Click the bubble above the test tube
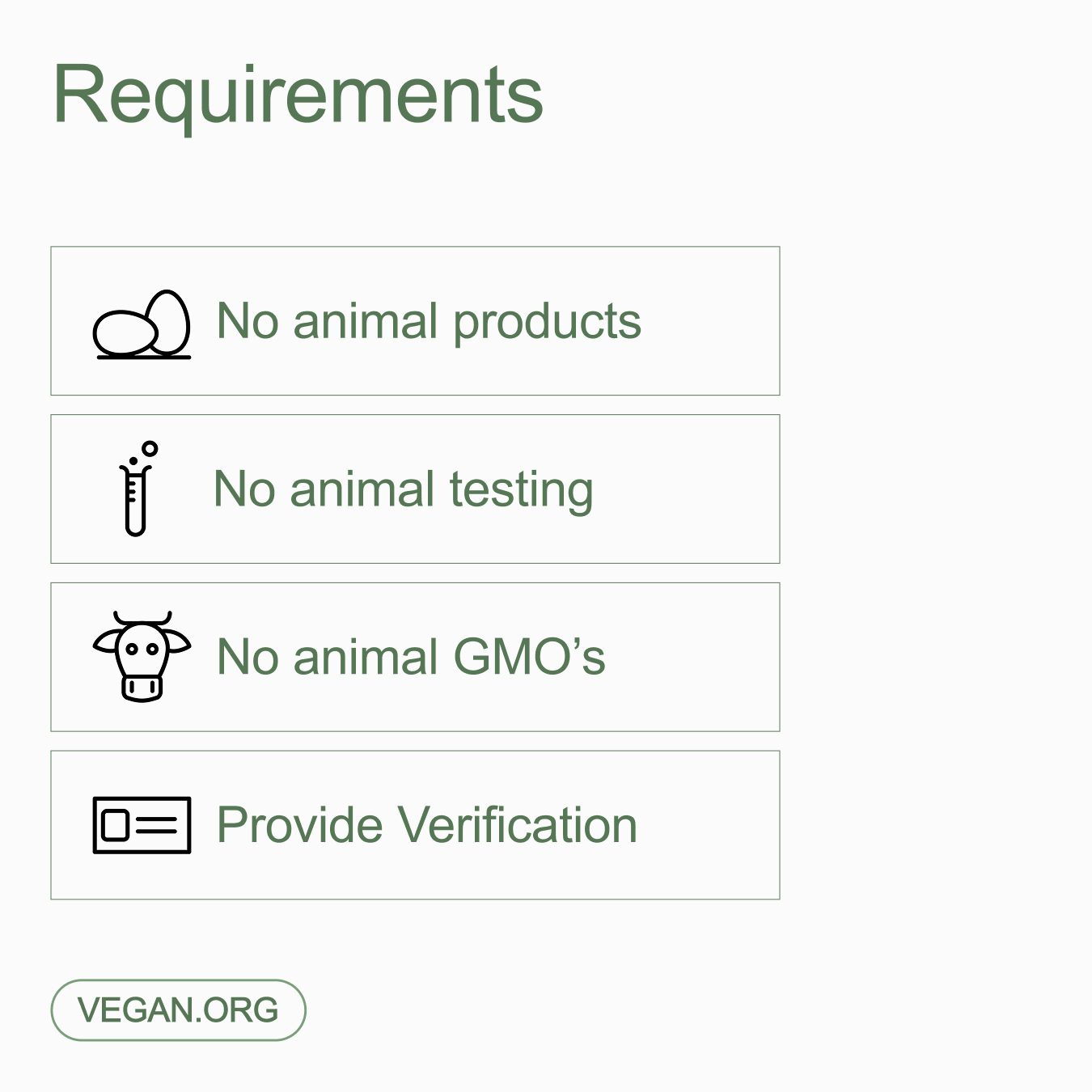The width and height of the screenshot is (1092, 1092). (150, 448)
